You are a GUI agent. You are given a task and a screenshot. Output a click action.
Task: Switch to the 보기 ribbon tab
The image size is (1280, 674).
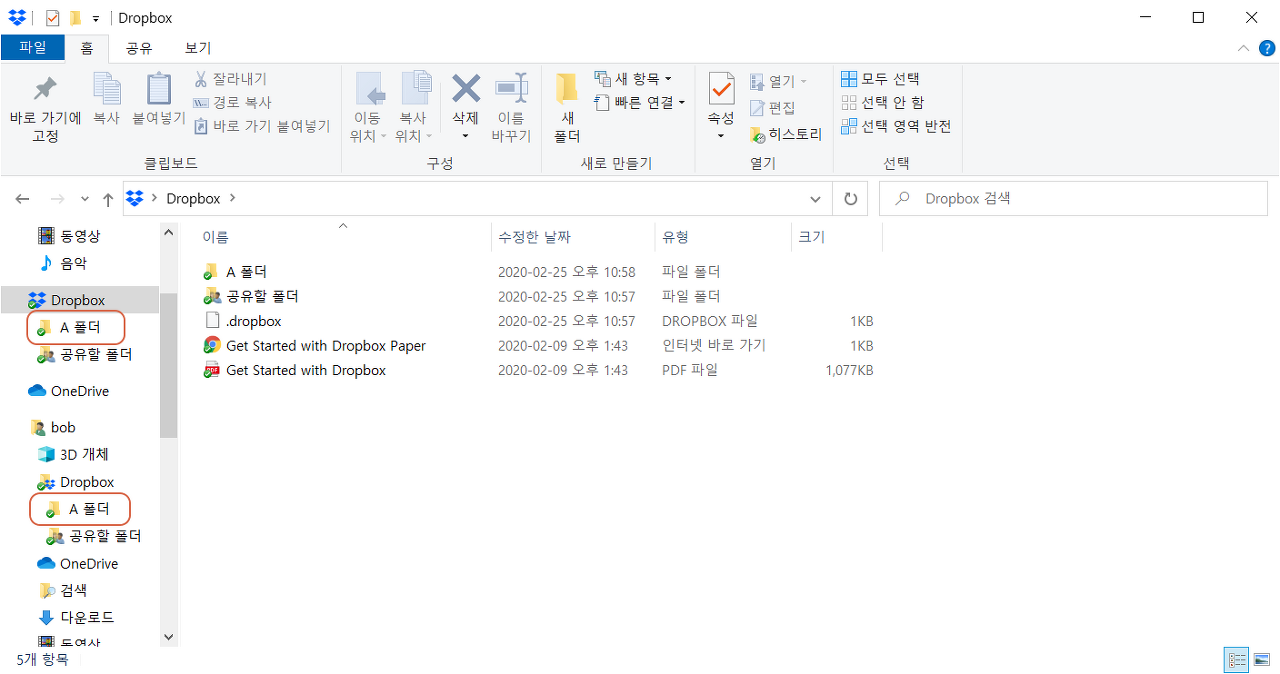pyautogui.click(x=197, y=47)
